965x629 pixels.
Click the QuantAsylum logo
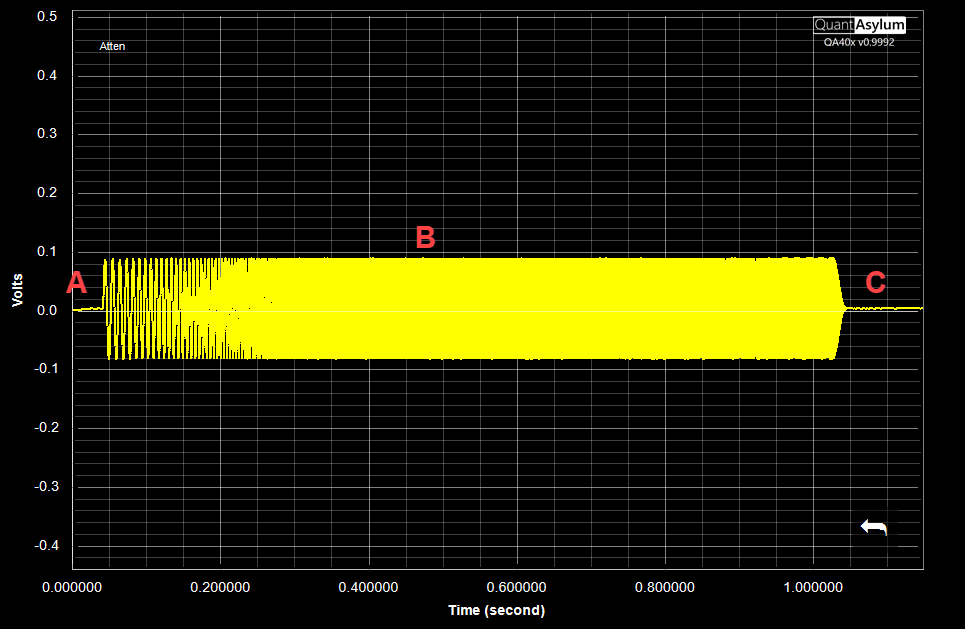point(859,25)
